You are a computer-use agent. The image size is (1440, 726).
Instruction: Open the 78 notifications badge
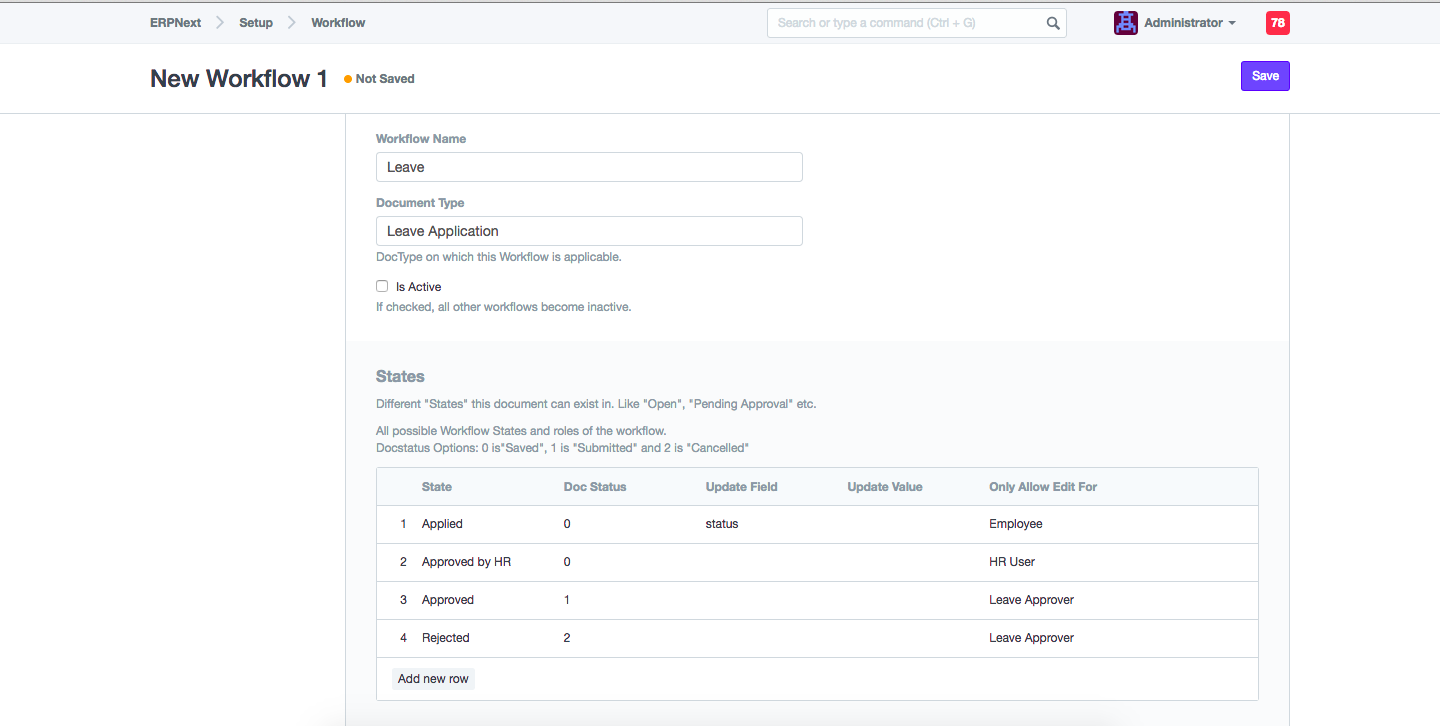pos(1278,23)
